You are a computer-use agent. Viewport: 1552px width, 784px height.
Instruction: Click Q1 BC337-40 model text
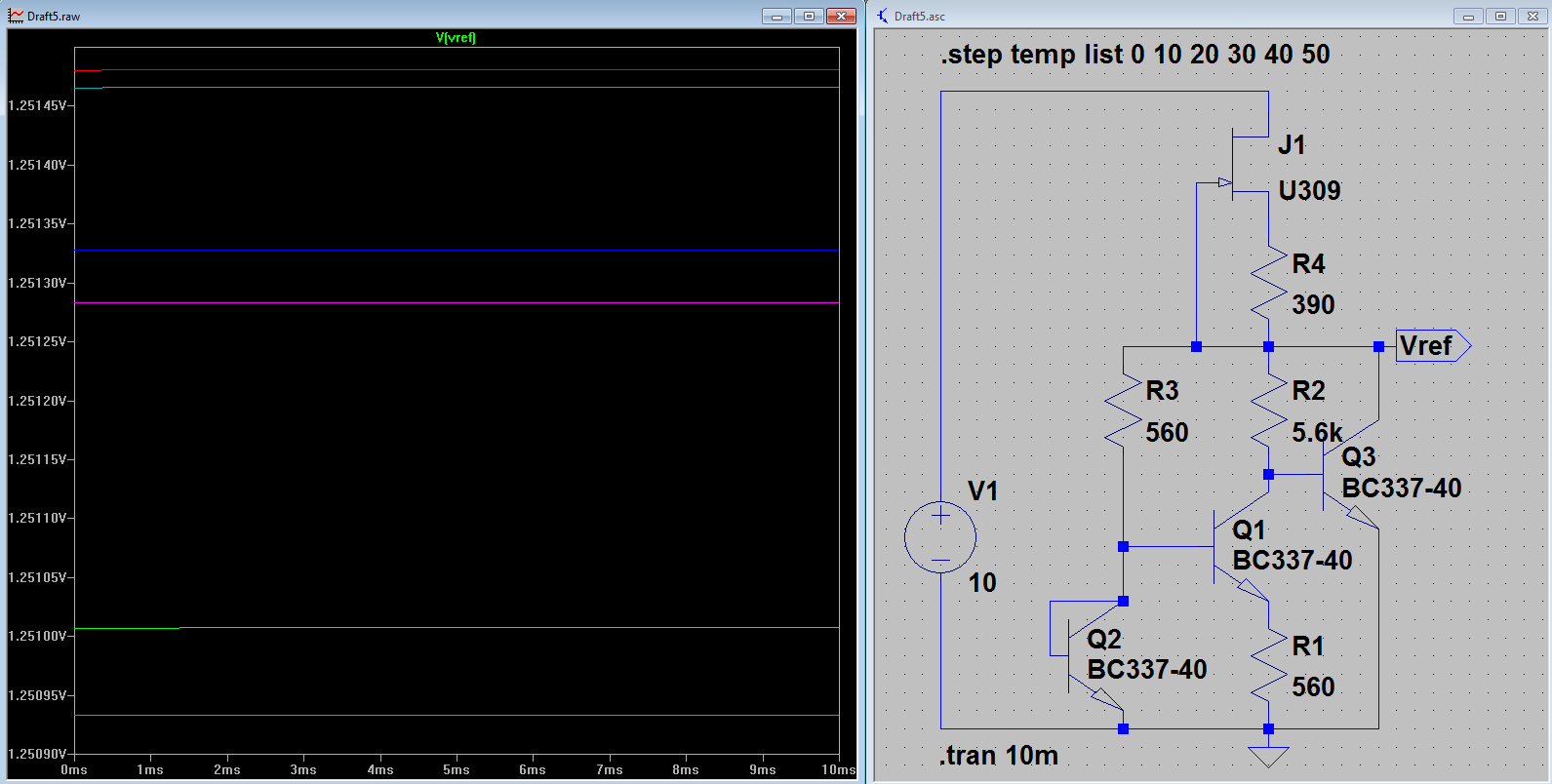pos(1293,561)
